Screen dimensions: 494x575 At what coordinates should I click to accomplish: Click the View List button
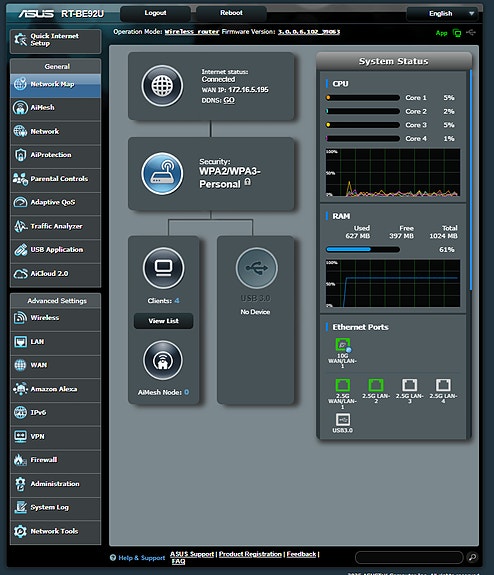tap(164, 321)
